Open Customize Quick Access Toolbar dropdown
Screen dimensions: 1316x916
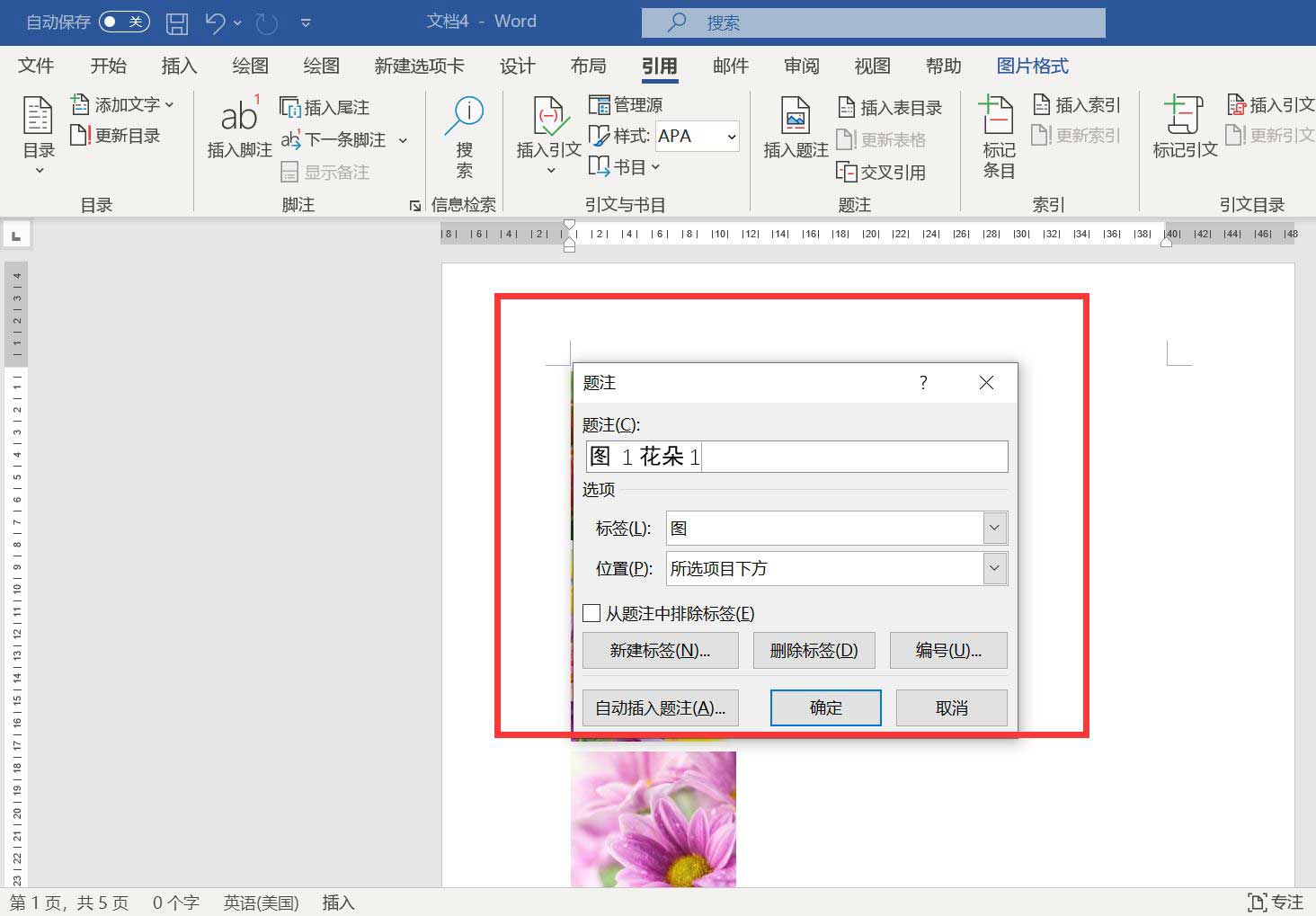pos(306,22)
